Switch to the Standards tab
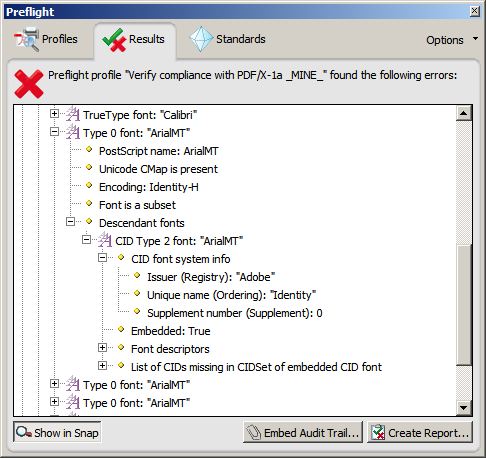 click(x=228, y=39)
